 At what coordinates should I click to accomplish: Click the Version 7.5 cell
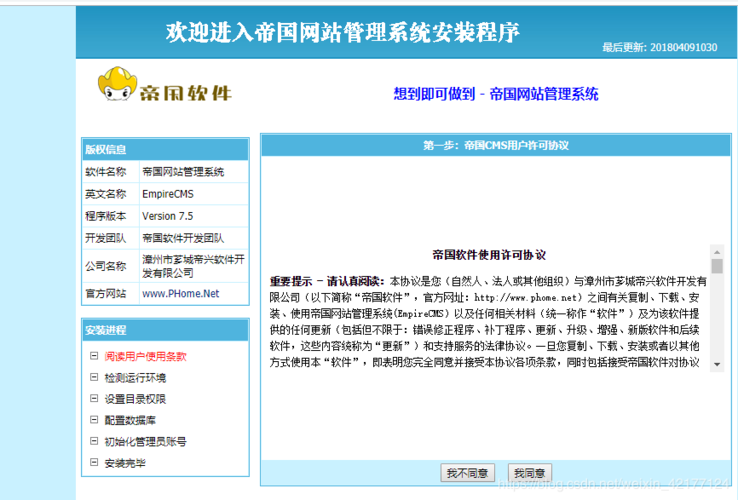pos(194,216)
